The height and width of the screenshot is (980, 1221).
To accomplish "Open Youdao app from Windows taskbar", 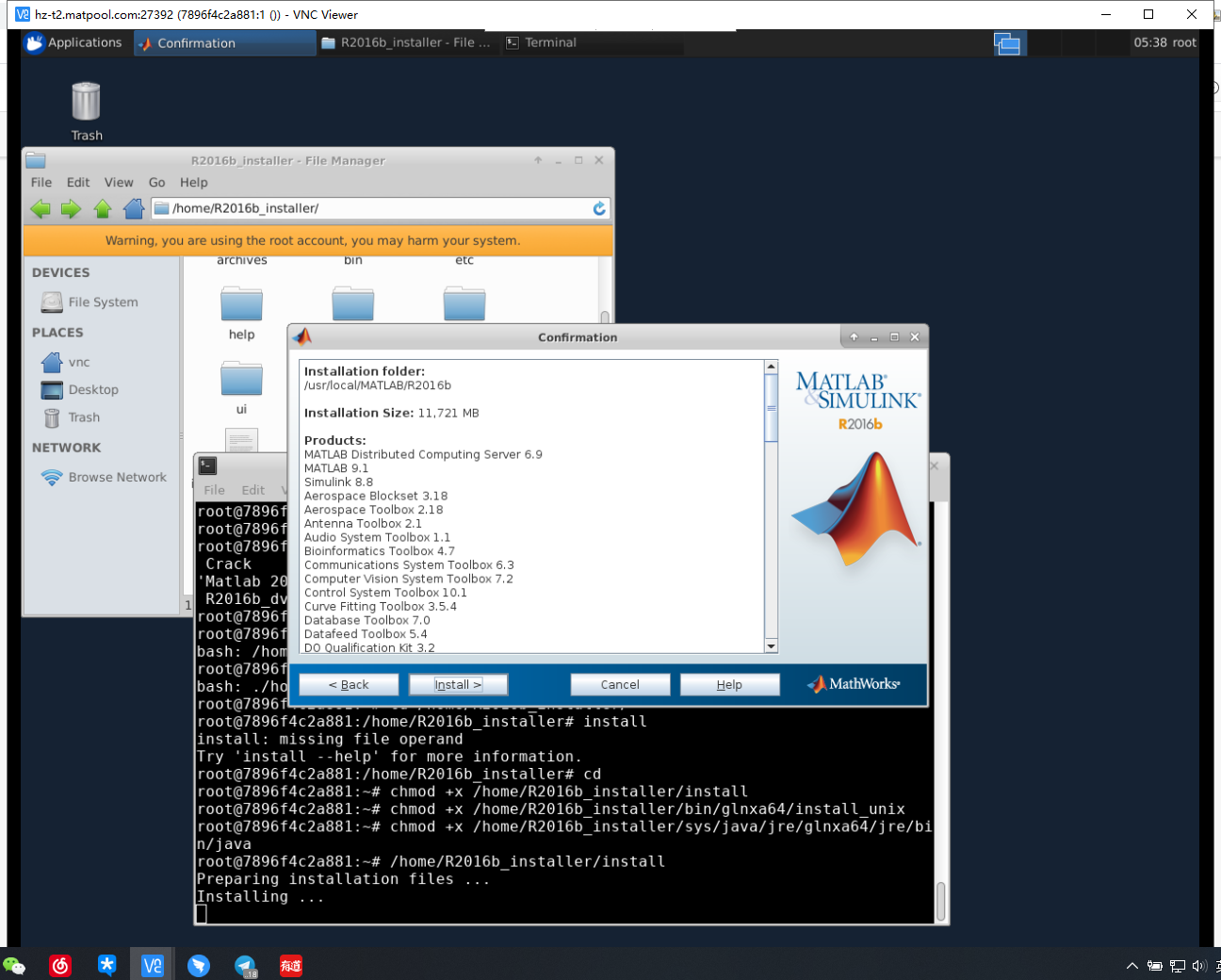I will (x=291, y=965).
